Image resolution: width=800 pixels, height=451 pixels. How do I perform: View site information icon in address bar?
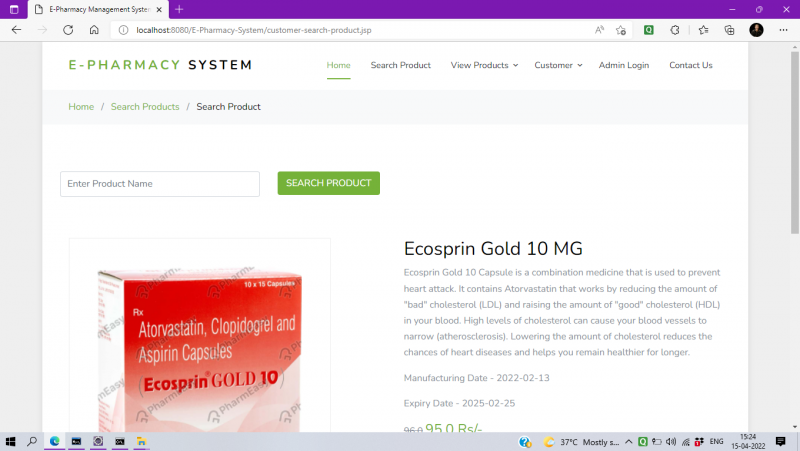[123, 30]
